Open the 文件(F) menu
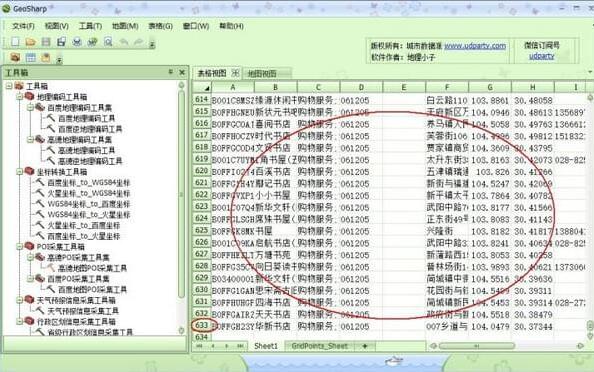Screen dimensions: 594x372 pos(23,26)
